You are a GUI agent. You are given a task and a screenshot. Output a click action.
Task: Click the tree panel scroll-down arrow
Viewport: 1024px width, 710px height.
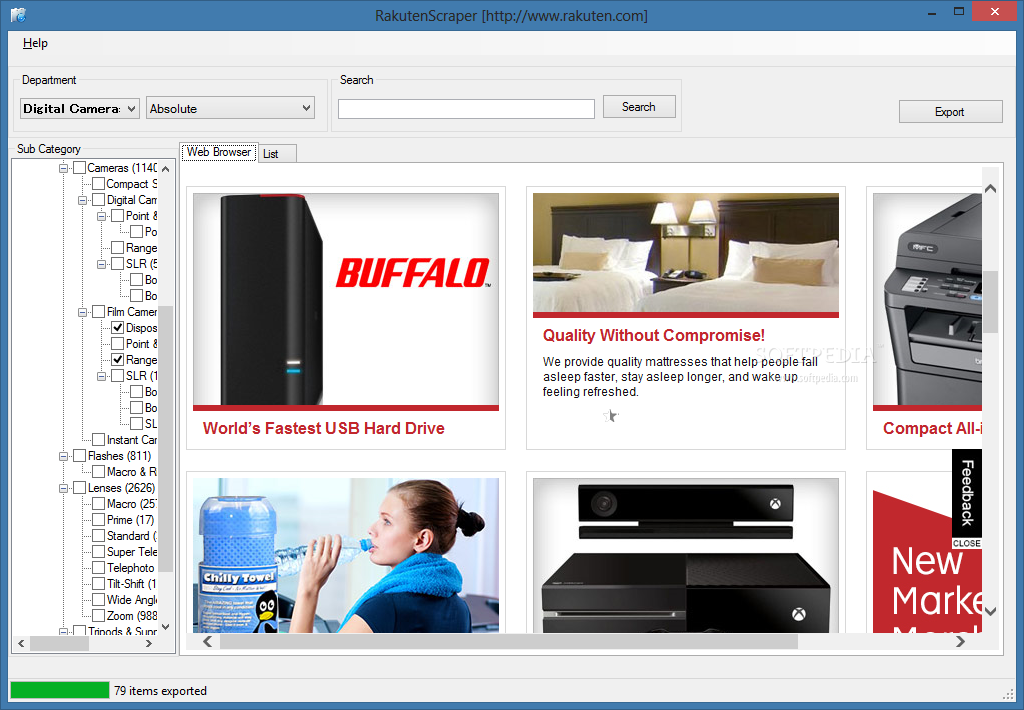(166, 627)
